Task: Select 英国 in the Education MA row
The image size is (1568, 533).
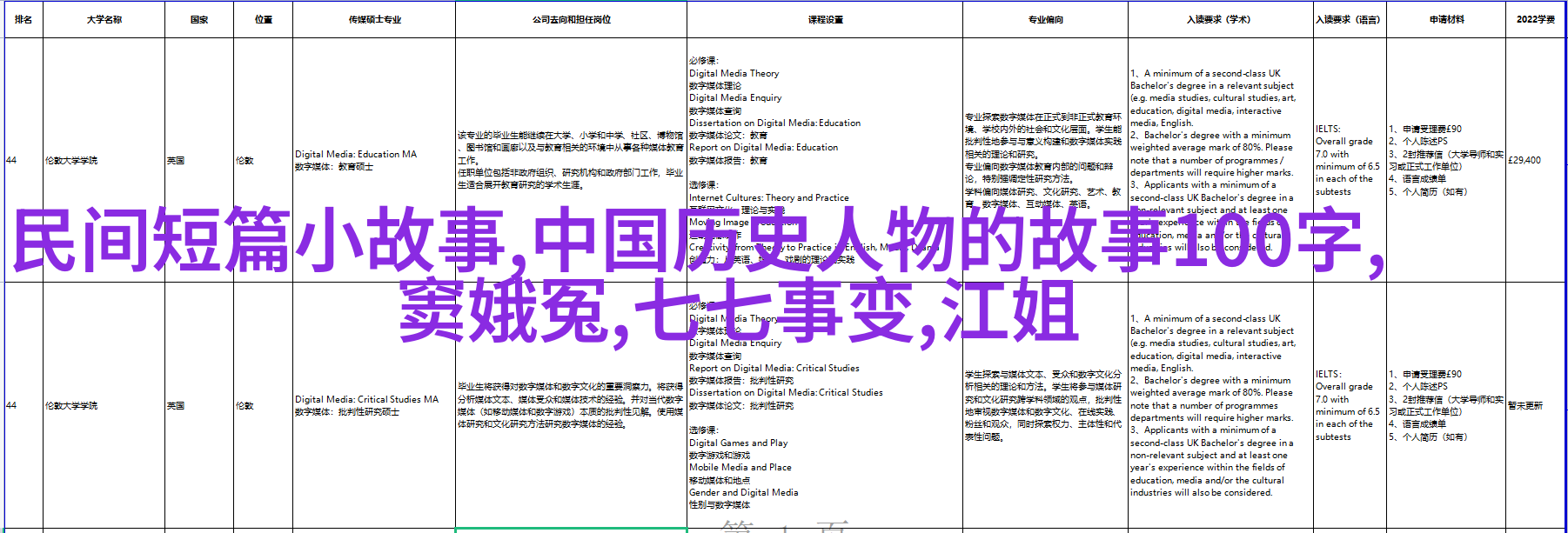Action: tap(199, 160)
